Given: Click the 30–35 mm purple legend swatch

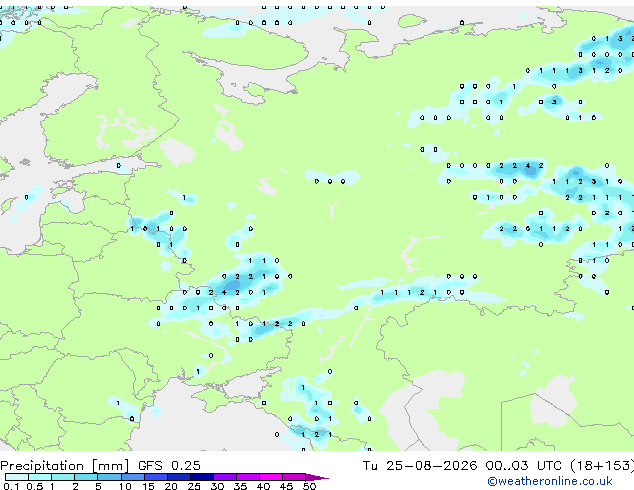Looking at the screenshot, I should [224, 477].
